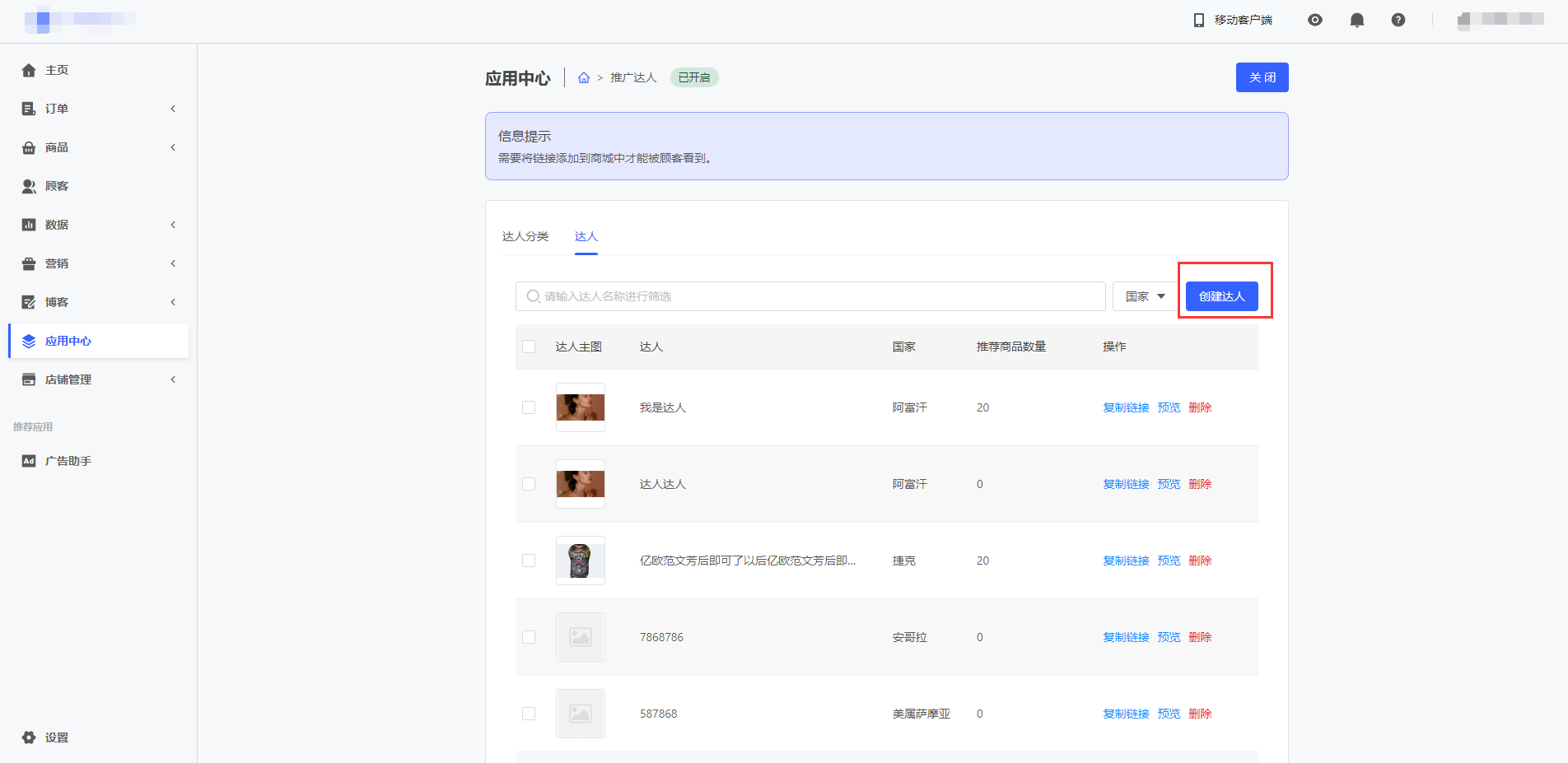1568x763 pixels.
Task: Click the eye preview icon in top bar
Action: [1315, 20]
